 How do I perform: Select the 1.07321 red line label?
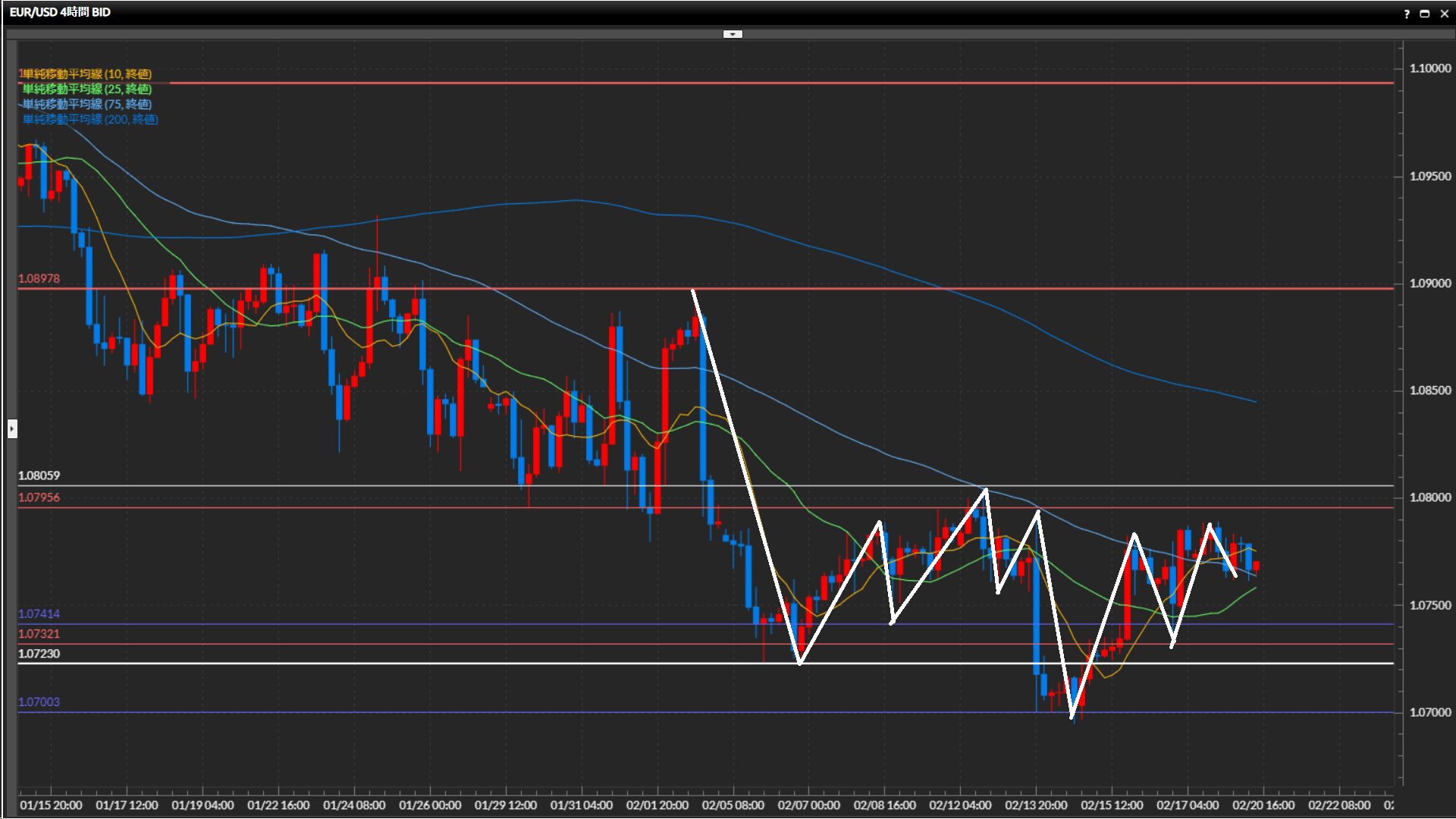[39, 634]
